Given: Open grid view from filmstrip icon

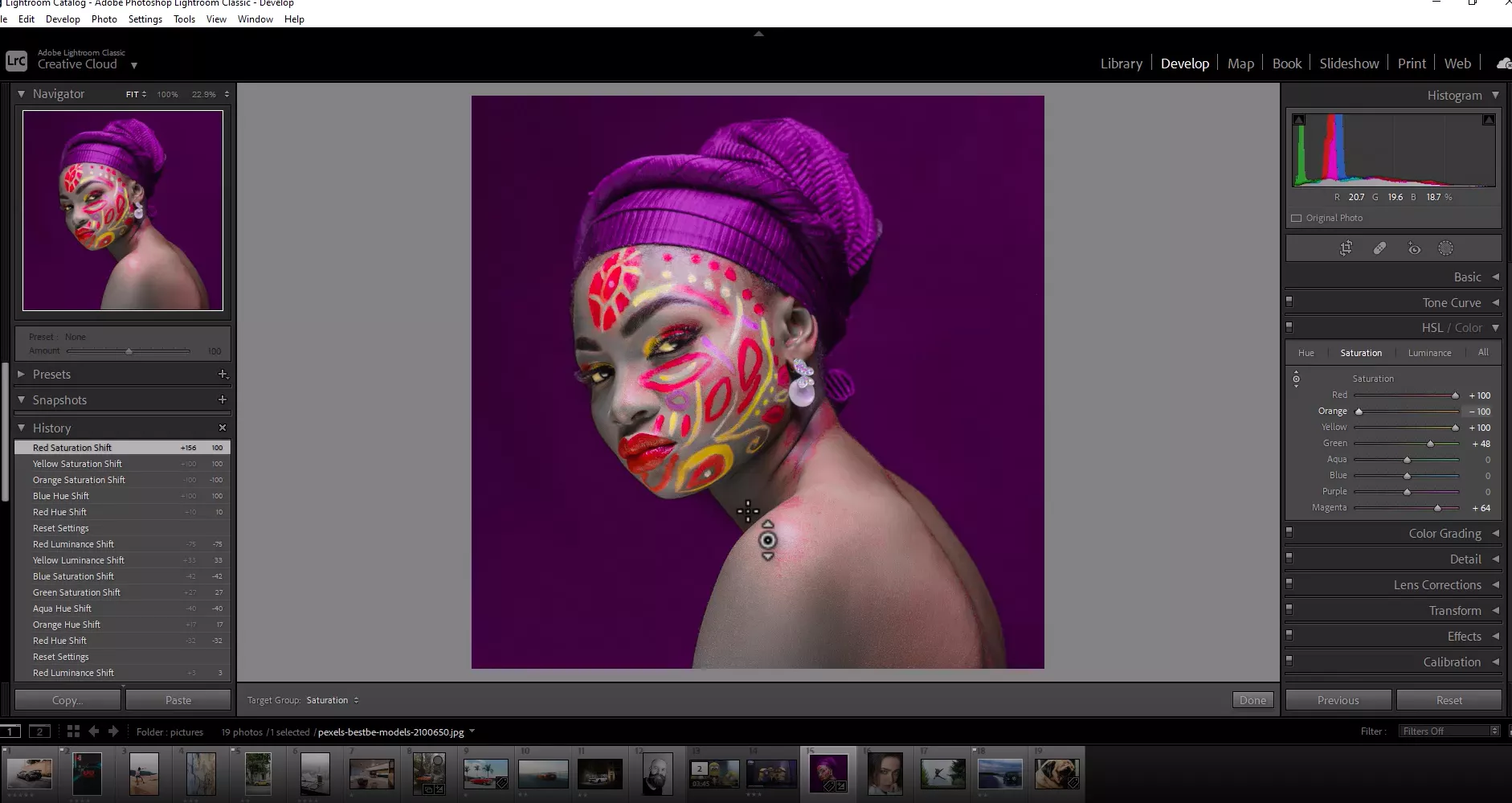Looking at the screenshot, I should (73, 731).
